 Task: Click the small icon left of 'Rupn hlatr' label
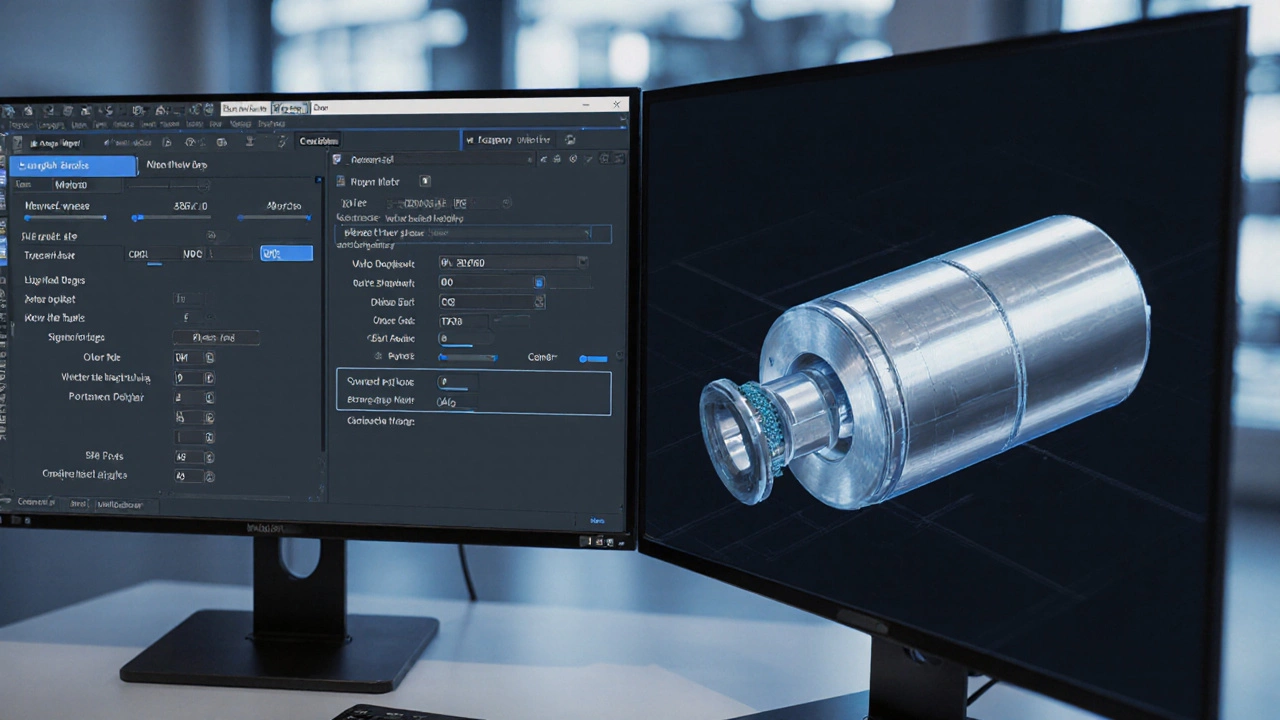tap(341, 182)
